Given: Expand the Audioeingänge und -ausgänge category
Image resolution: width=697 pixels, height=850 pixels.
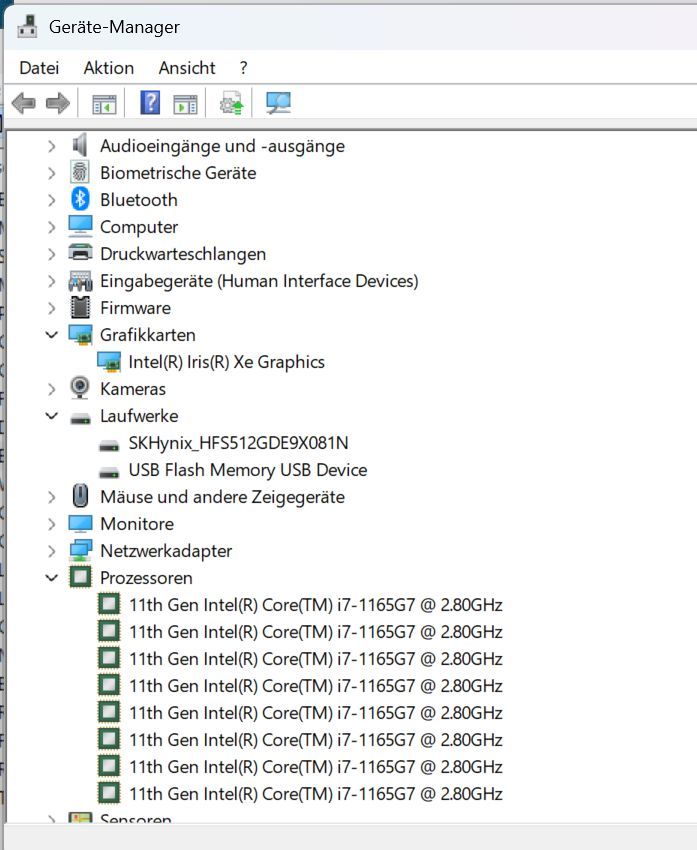Looking at the screenshot, I should (52, 146).
